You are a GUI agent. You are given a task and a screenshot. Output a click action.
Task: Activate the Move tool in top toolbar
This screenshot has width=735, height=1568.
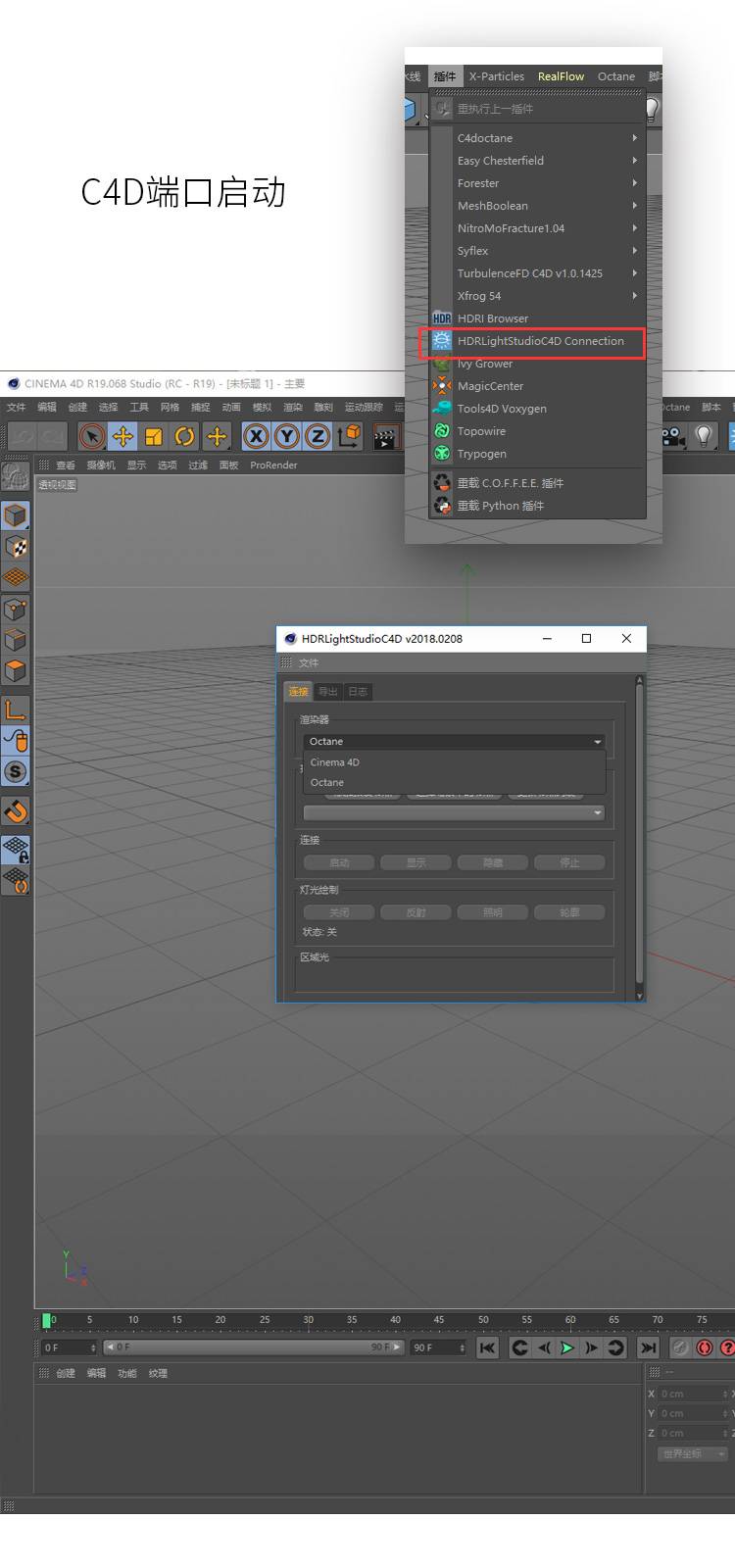tap(122, 436)
